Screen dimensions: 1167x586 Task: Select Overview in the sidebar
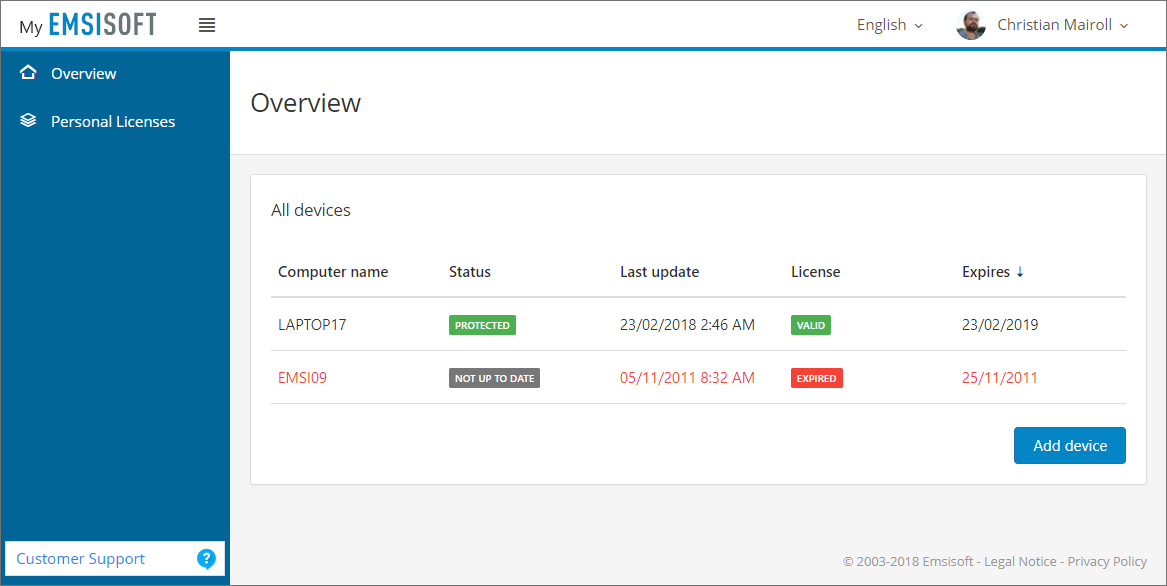pyautogui.click(x=83, y=73)
